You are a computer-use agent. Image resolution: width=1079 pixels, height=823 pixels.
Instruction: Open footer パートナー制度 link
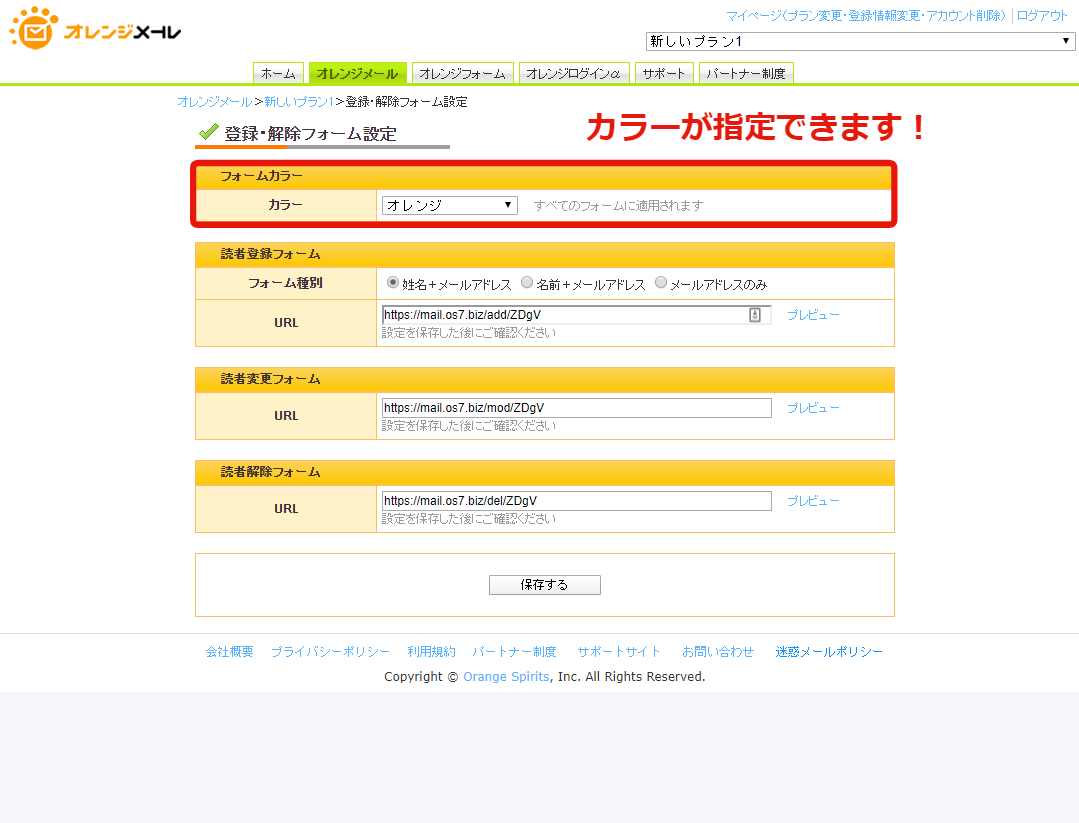tap(514, 651)
